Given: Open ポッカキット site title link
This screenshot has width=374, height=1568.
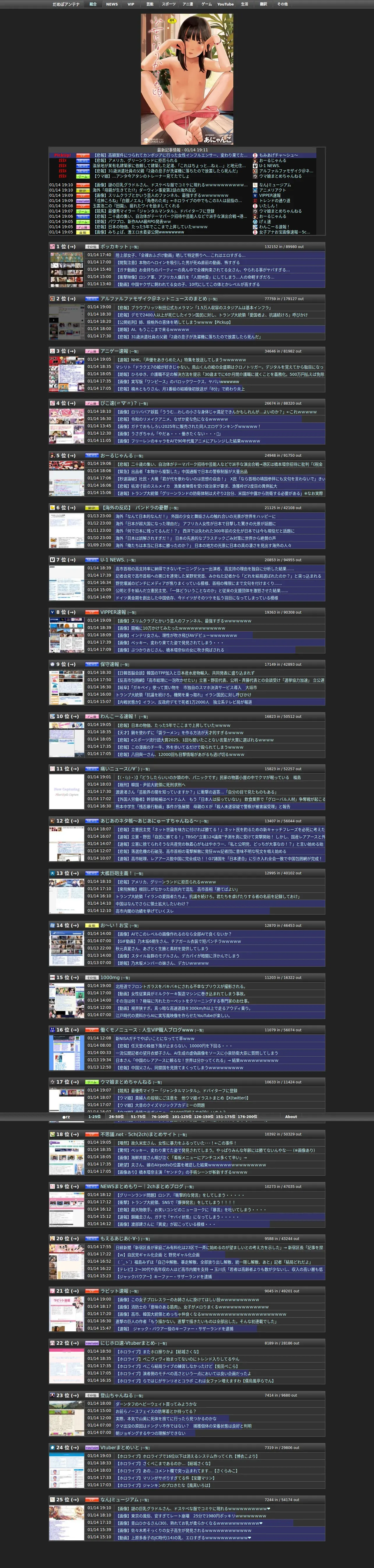Looking at the screenshot, I should [x=114, y=247].
